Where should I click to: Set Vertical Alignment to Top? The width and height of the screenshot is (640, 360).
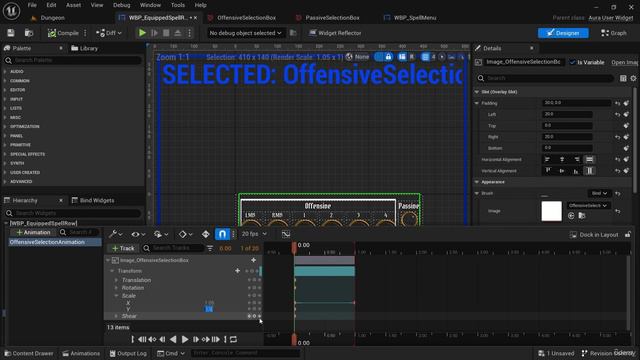pyautogui.click(x=548, y=171)
